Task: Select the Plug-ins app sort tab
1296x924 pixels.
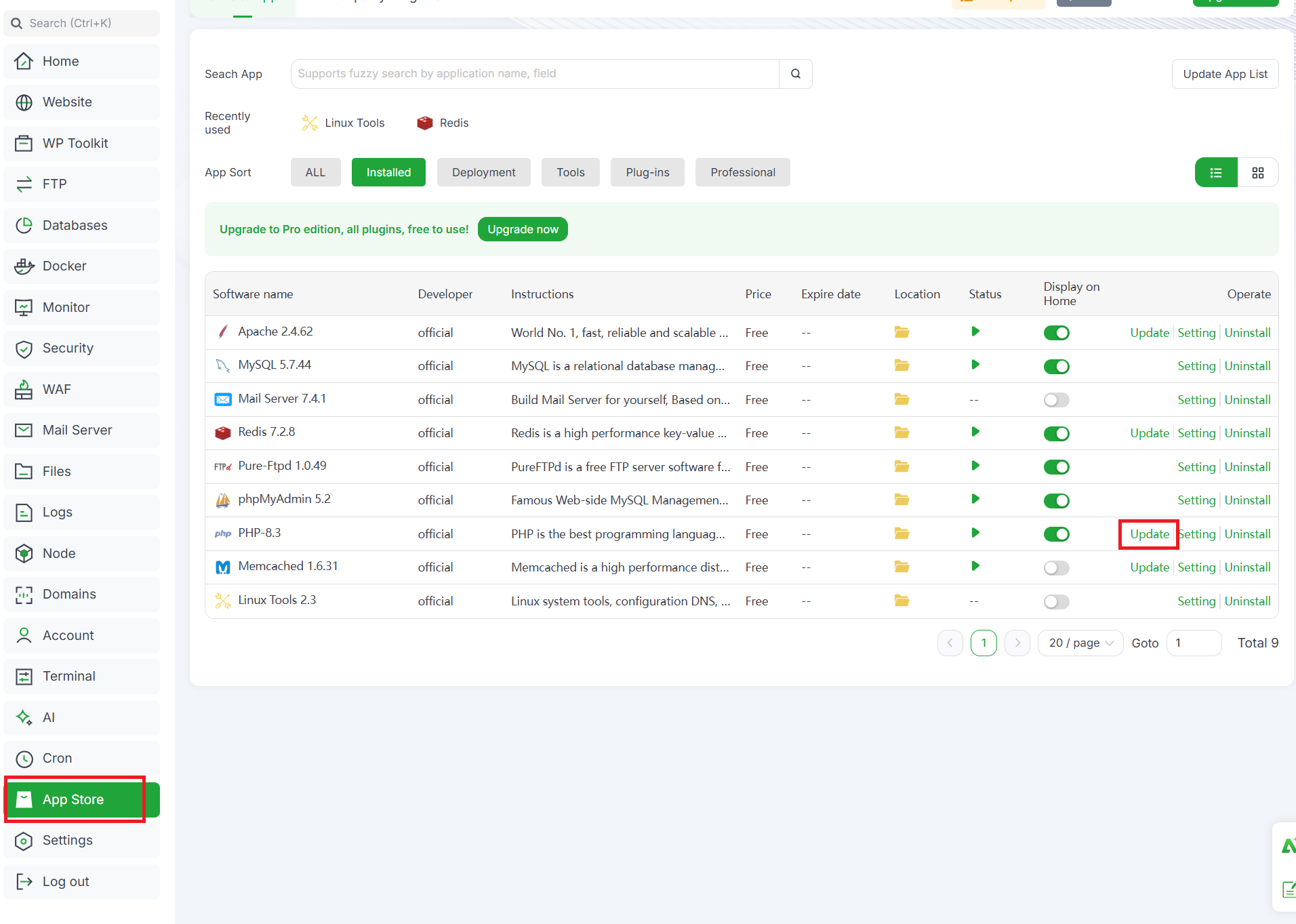Action: coord(648,172)
